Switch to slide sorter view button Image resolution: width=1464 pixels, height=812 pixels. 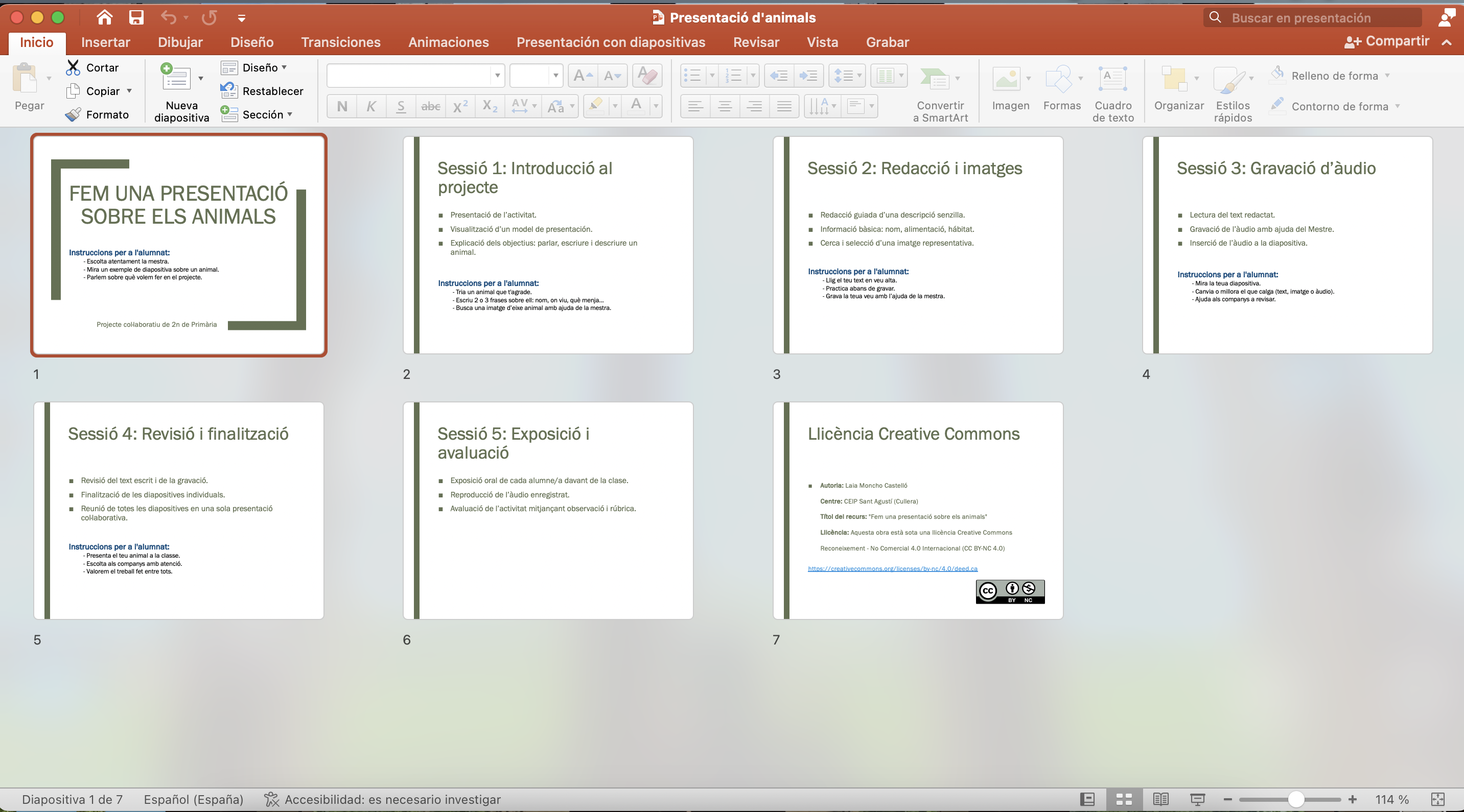pos(1124,800)
